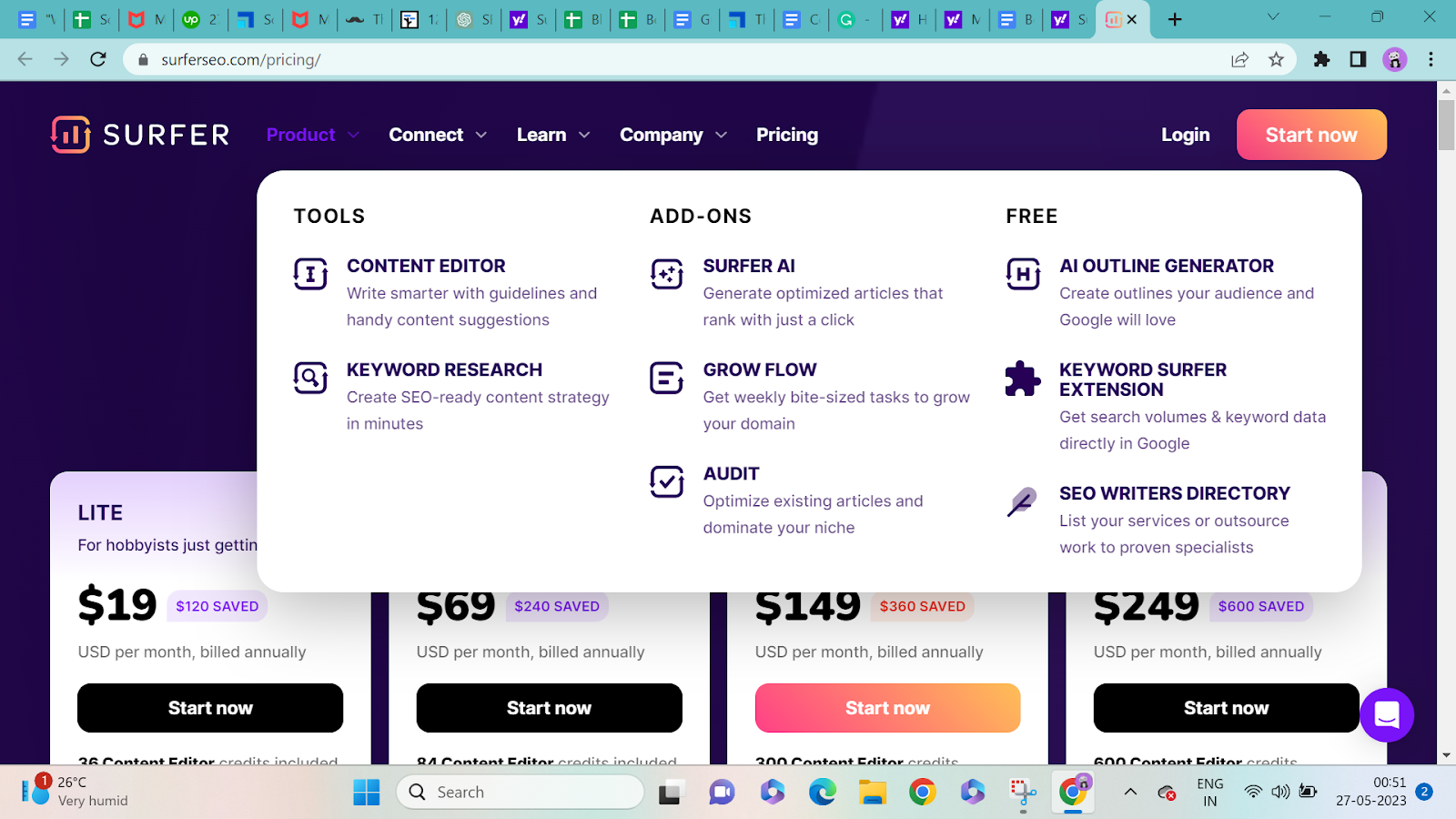Open File Explorer from taskbar
Image resolution: width=1456 pixels, height=819 pixels.
(873, 793)
